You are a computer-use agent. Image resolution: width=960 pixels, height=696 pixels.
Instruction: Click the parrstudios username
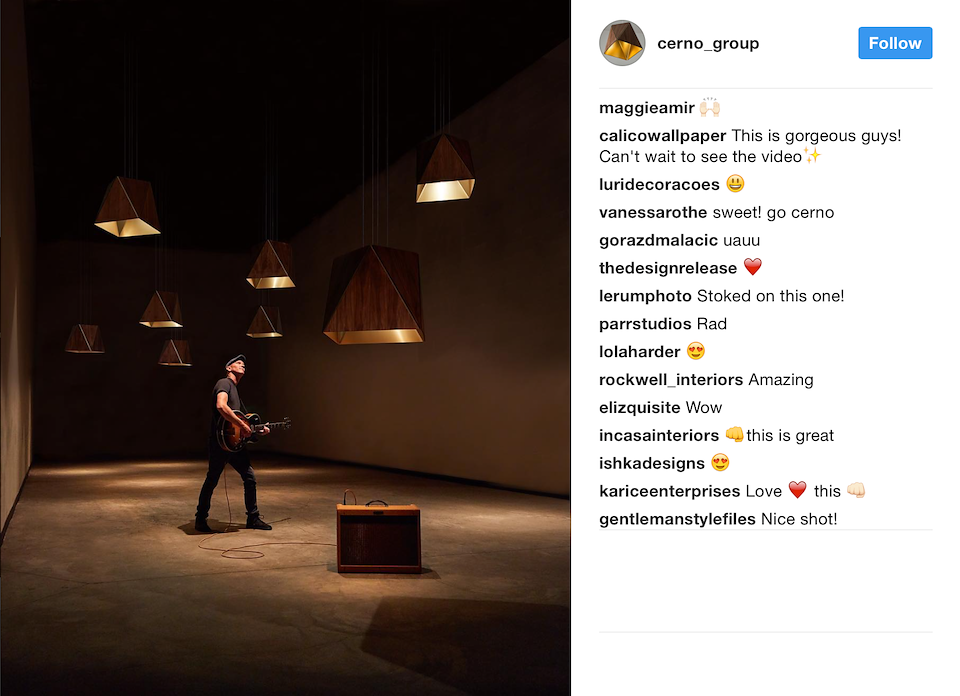point(645,324)
